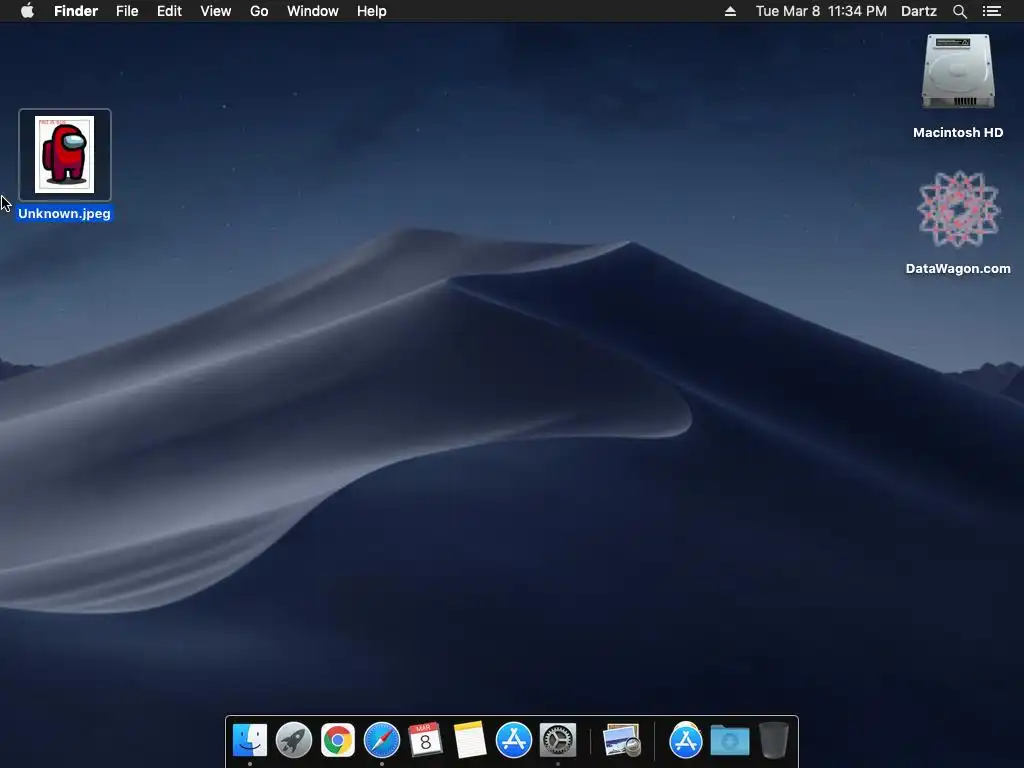Open Preview app icon in Dock
The height and width of the screenshot is (768, 1024).
point(621,741)
